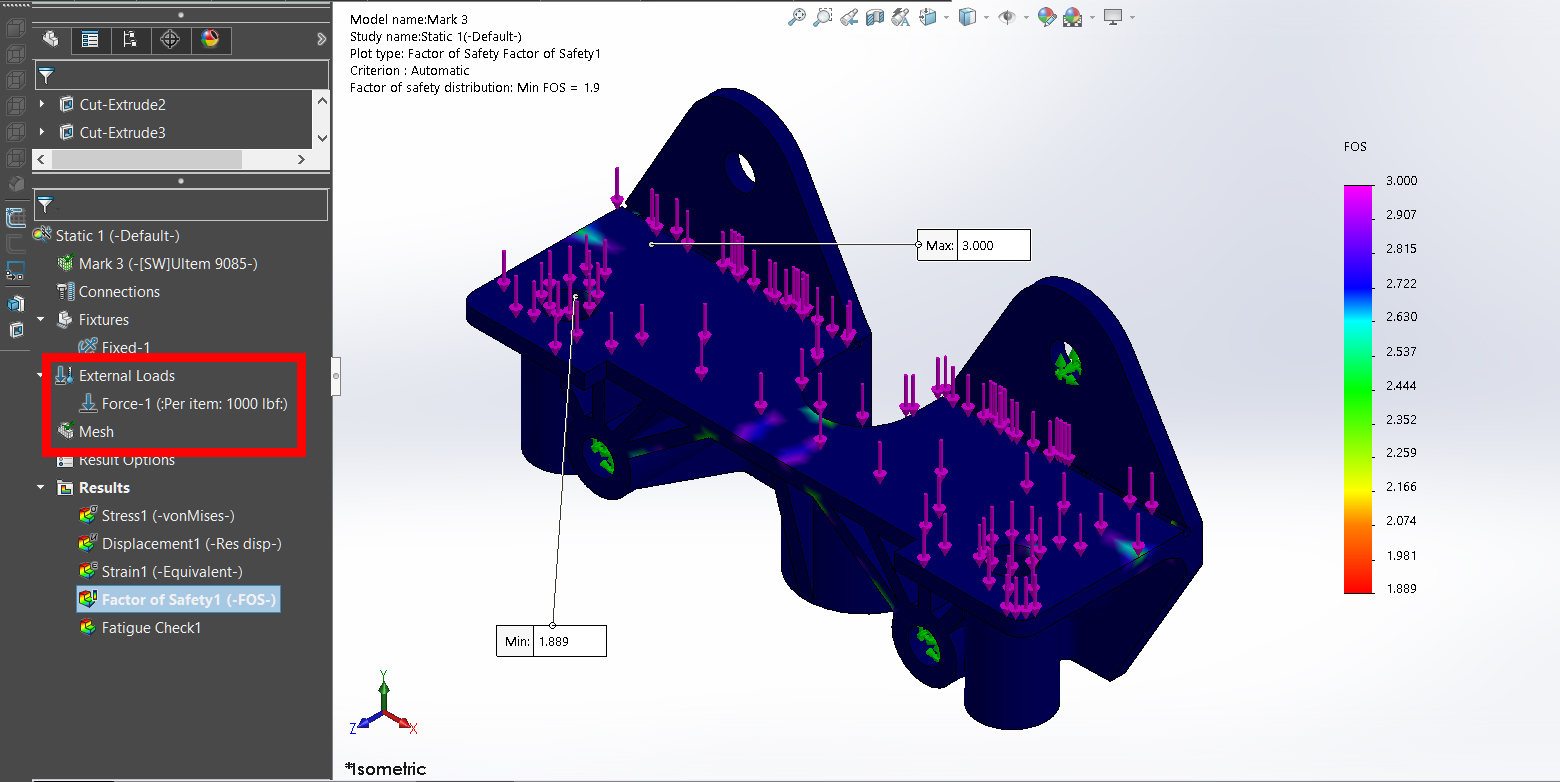
Task: Open View Orientation dropdown arrow
Action: 945,18
